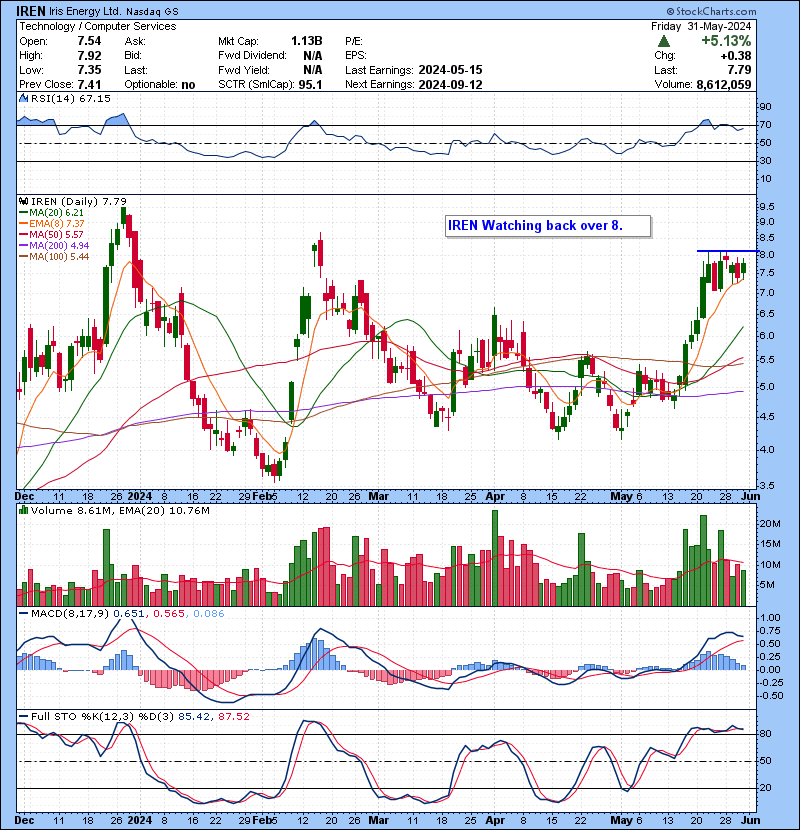Screen dimensions: 800x830
Task: Click the Last price 7.79 in header
Action: point(740,70)
